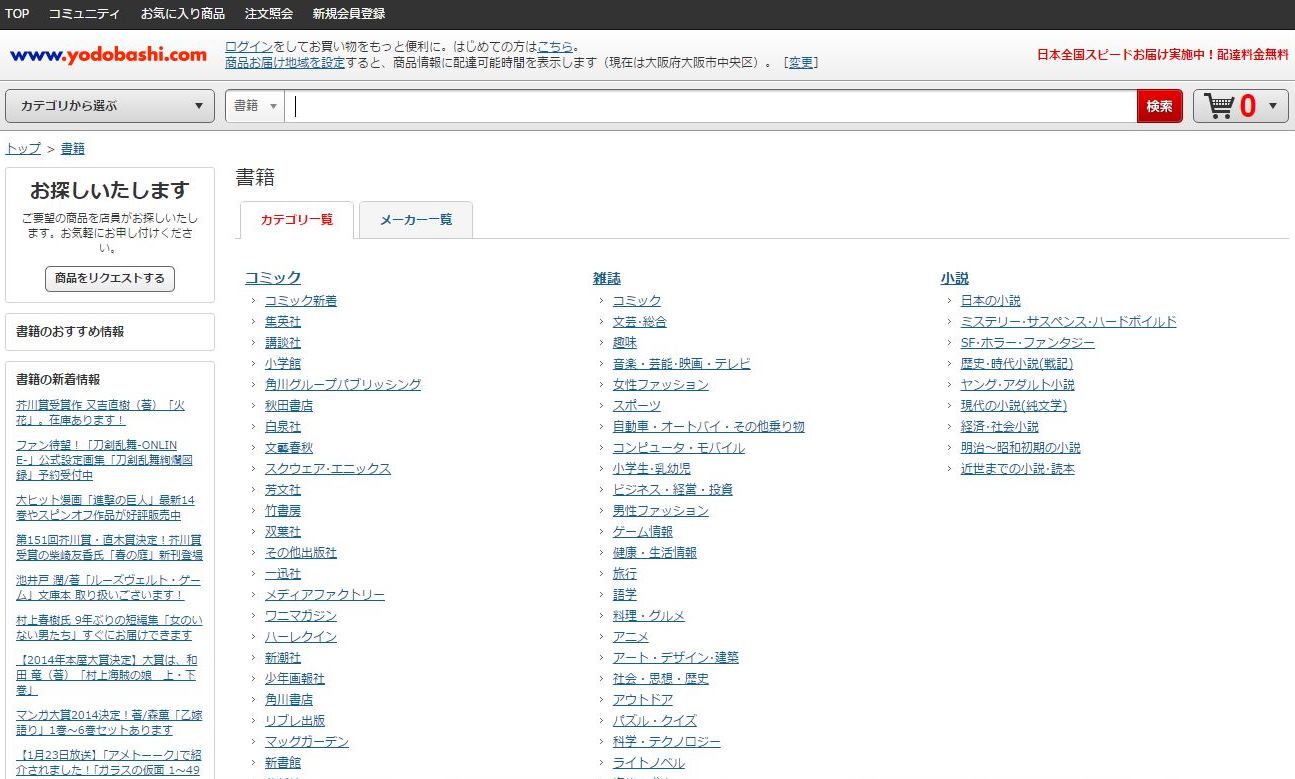Screen dimensions: 1295x779
Task: Switch to the メーカー一覧 tab
Action: pos(416,220)
